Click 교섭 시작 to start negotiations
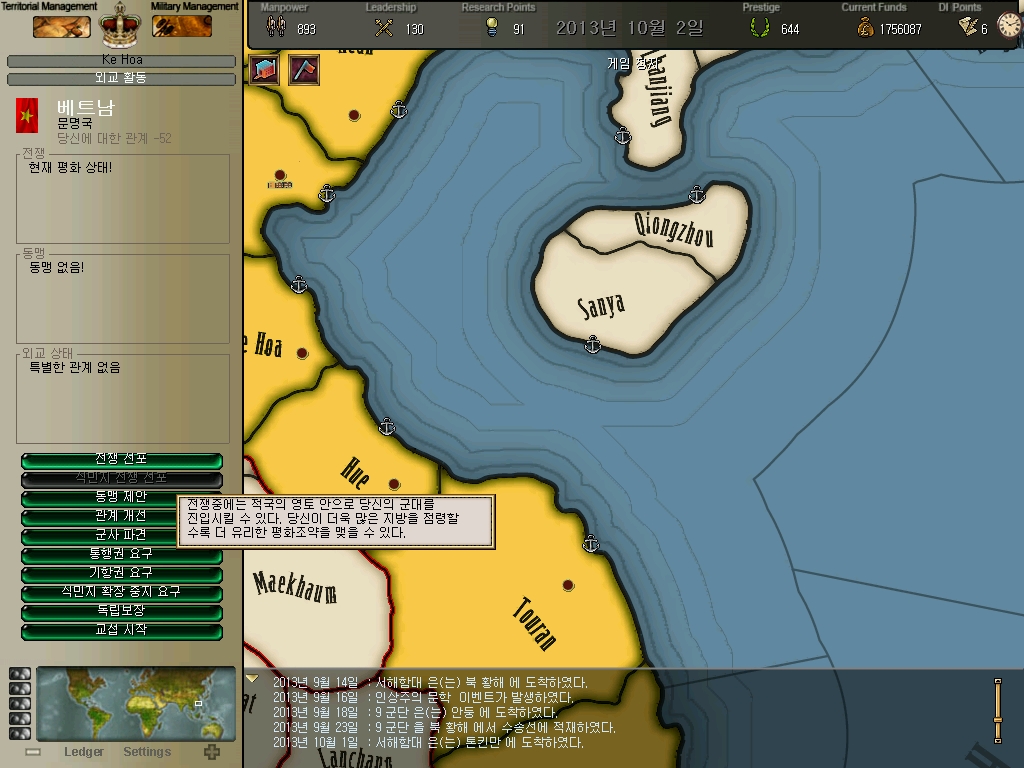Screen dimensions: 1024x768 point(121,630)
